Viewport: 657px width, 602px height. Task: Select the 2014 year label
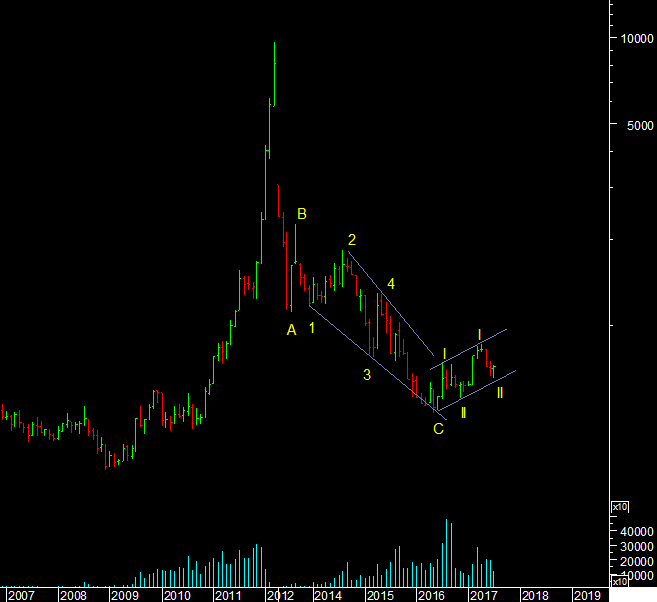[328, 595]
